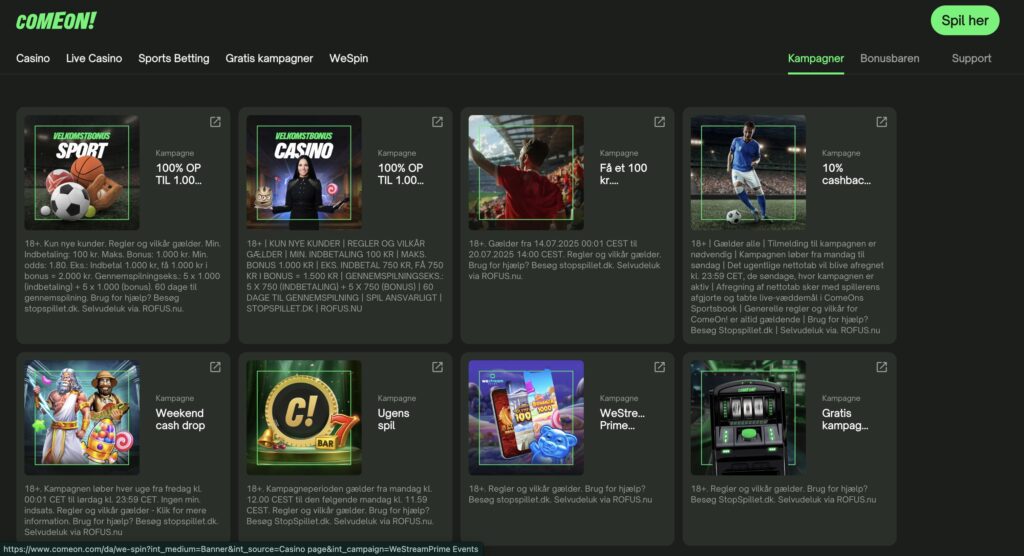Open the slot machine thumbnail
Viewport: 1024px width, 556px height.
748,417
